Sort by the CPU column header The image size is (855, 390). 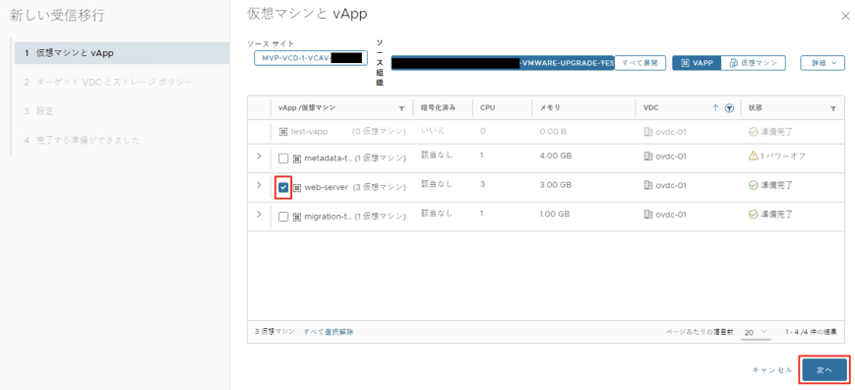click(487, 108)
